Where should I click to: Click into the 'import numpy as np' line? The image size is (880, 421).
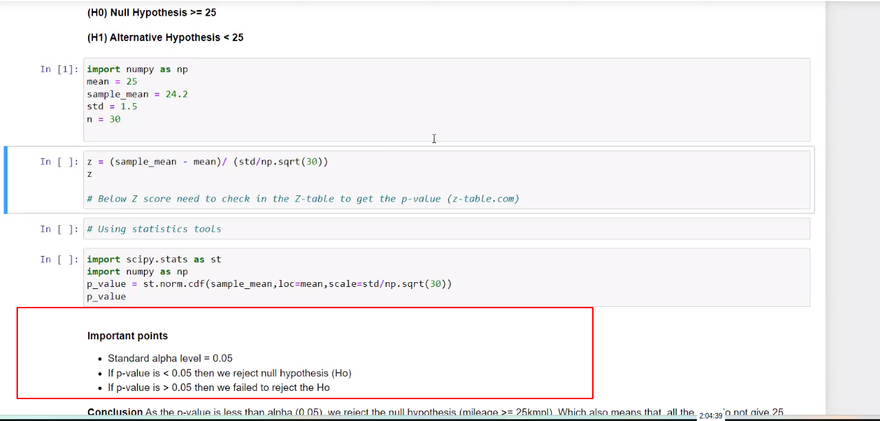137,69
